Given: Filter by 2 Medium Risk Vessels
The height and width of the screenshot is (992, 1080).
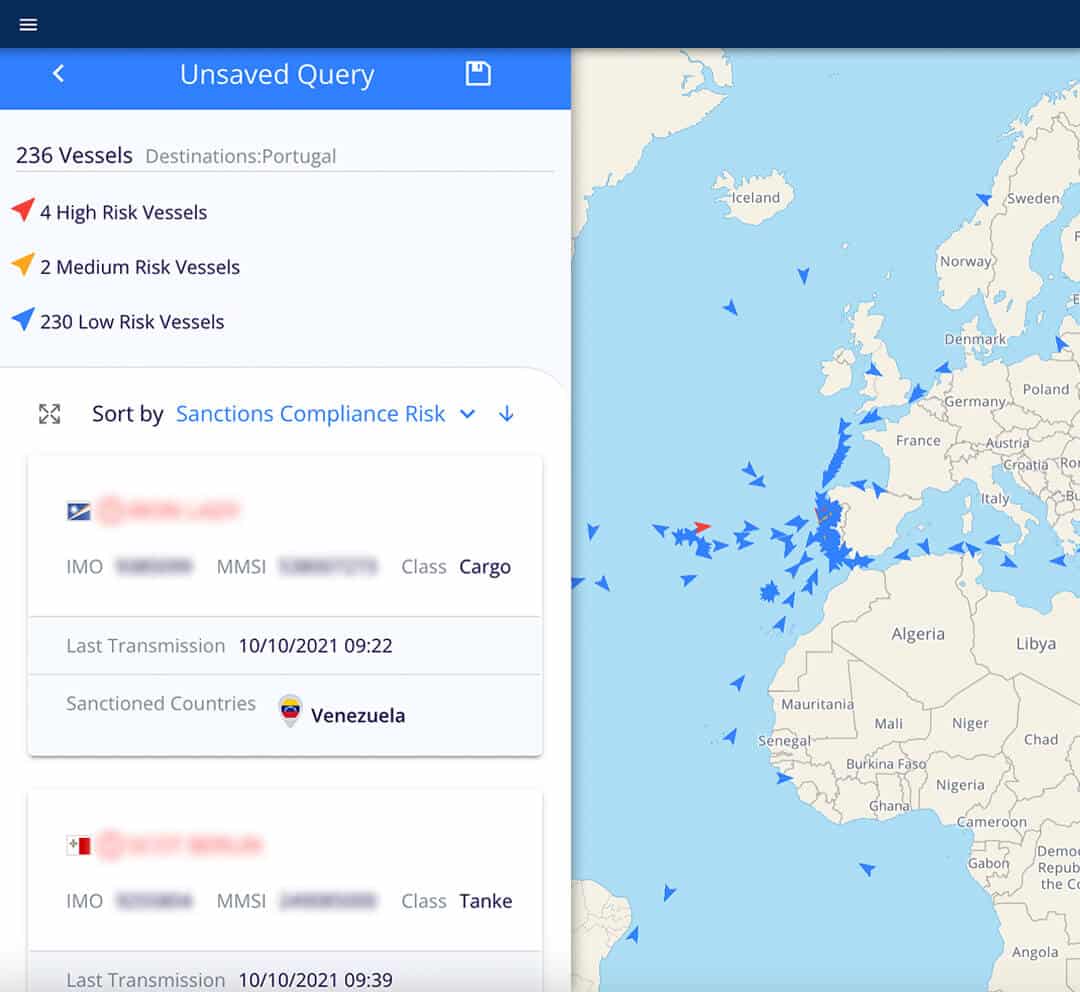Looking at the screenshot, I should click(140, 267).
